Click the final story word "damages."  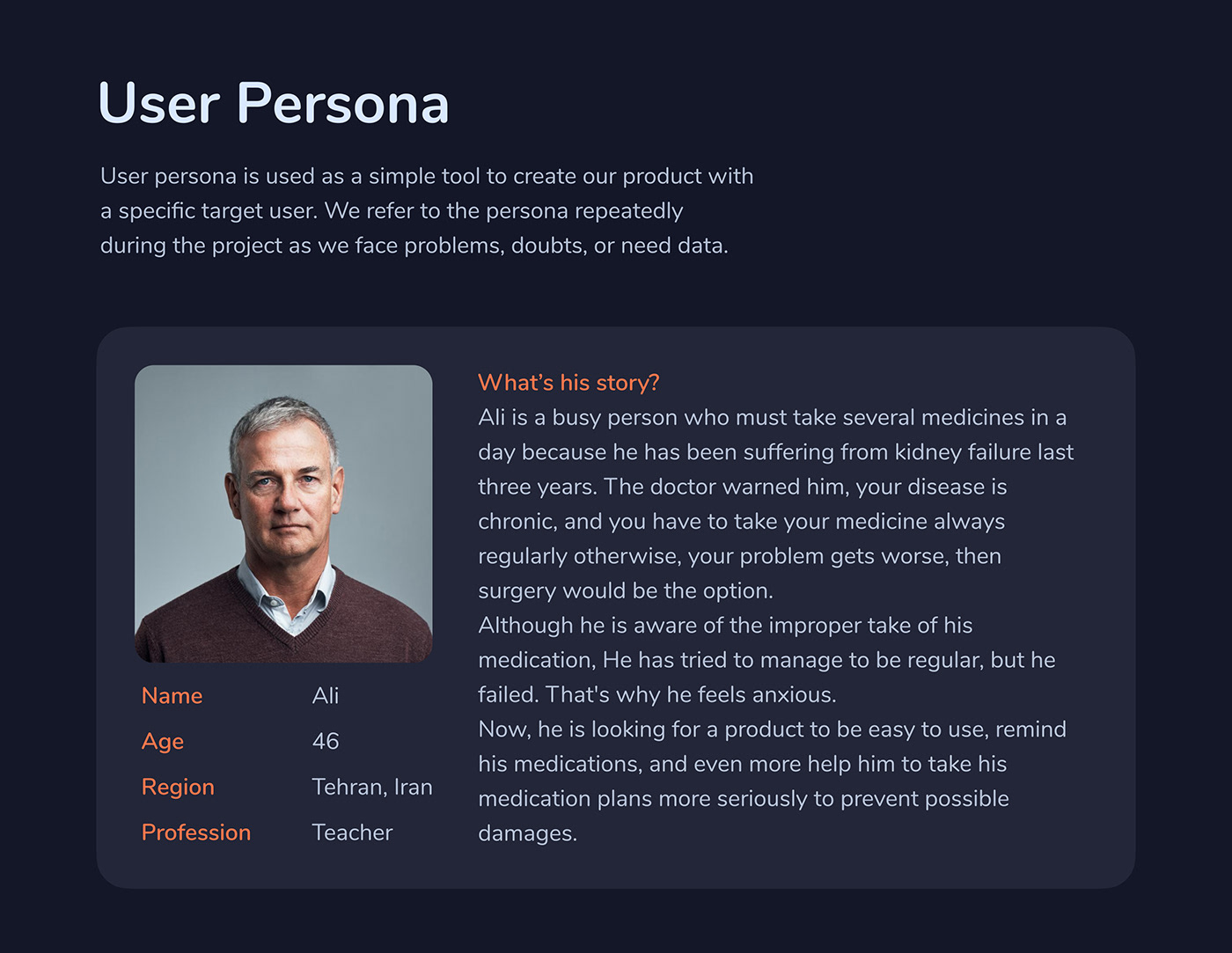click(x=527, y=833)
